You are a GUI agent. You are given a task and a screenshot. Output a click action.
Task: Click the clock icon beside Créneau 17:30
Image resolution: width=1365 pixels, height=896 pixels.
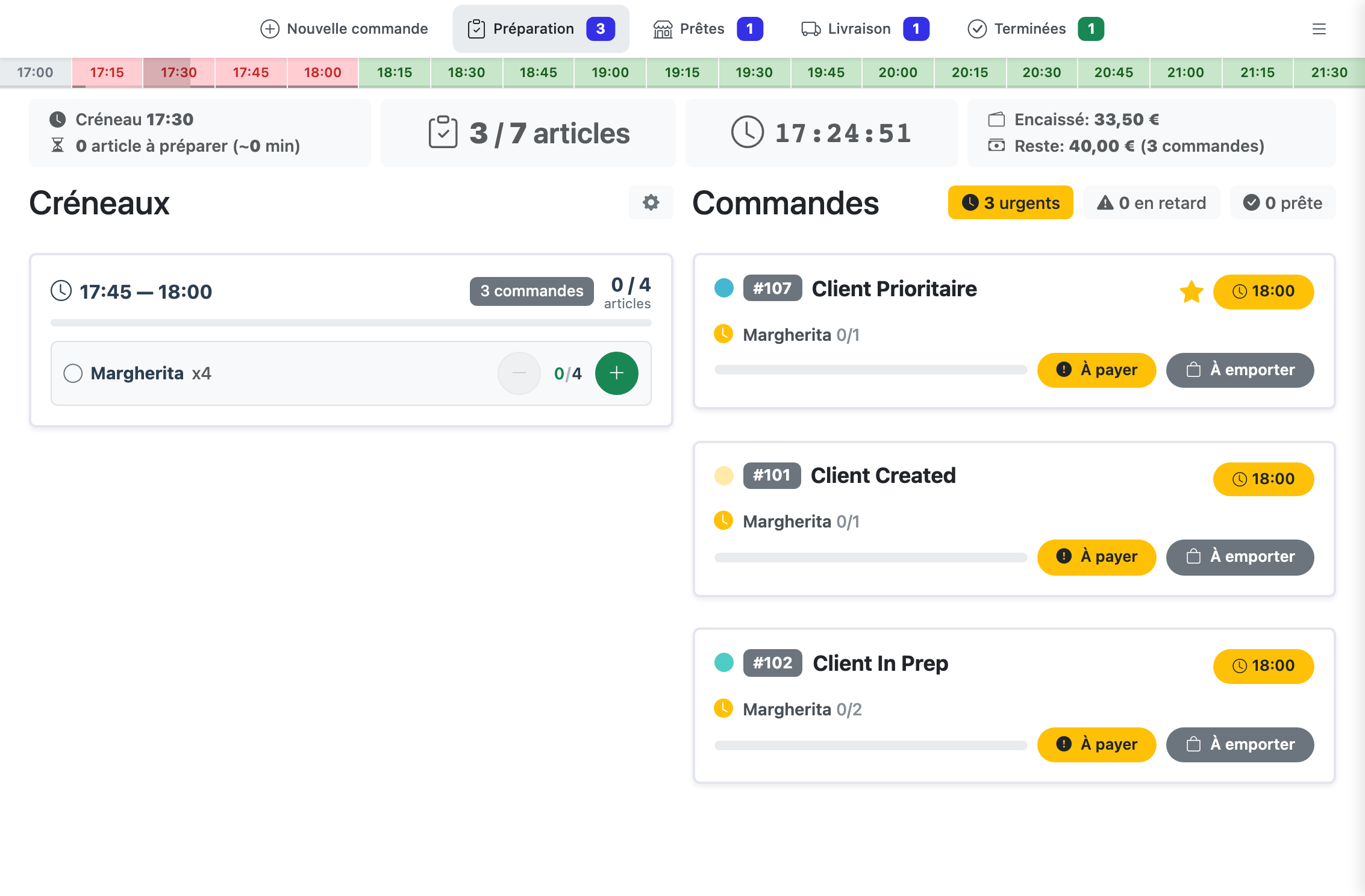point(57,119)
